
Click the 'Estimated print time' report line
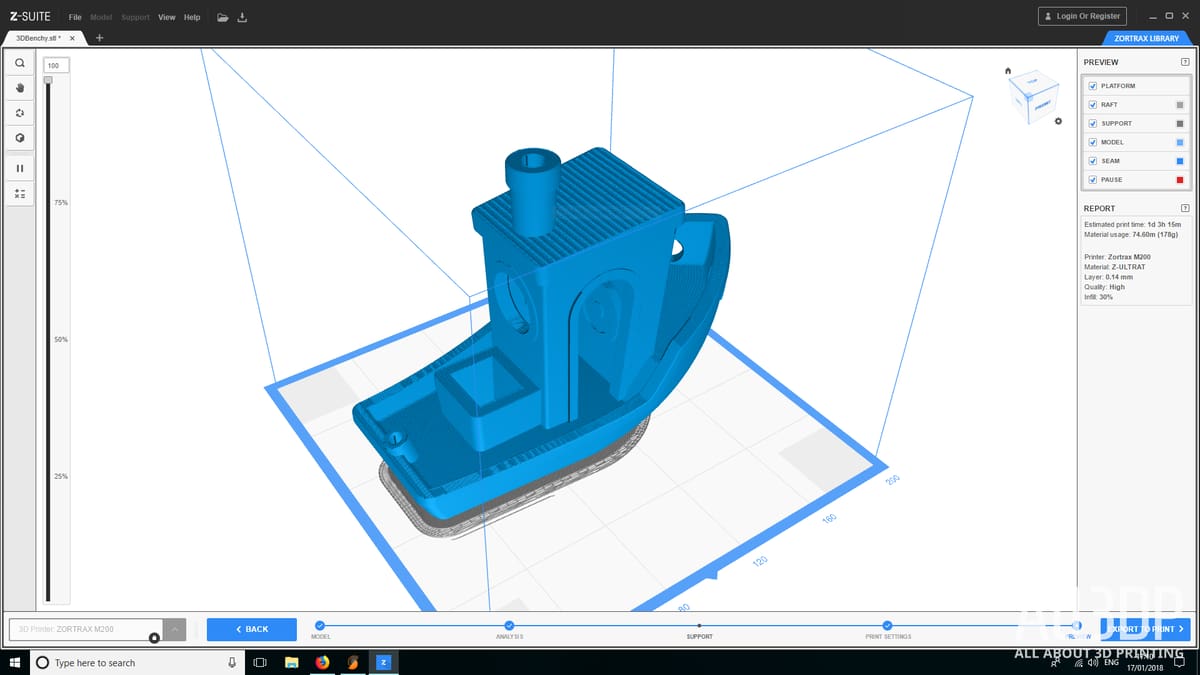click(1132, 225)
